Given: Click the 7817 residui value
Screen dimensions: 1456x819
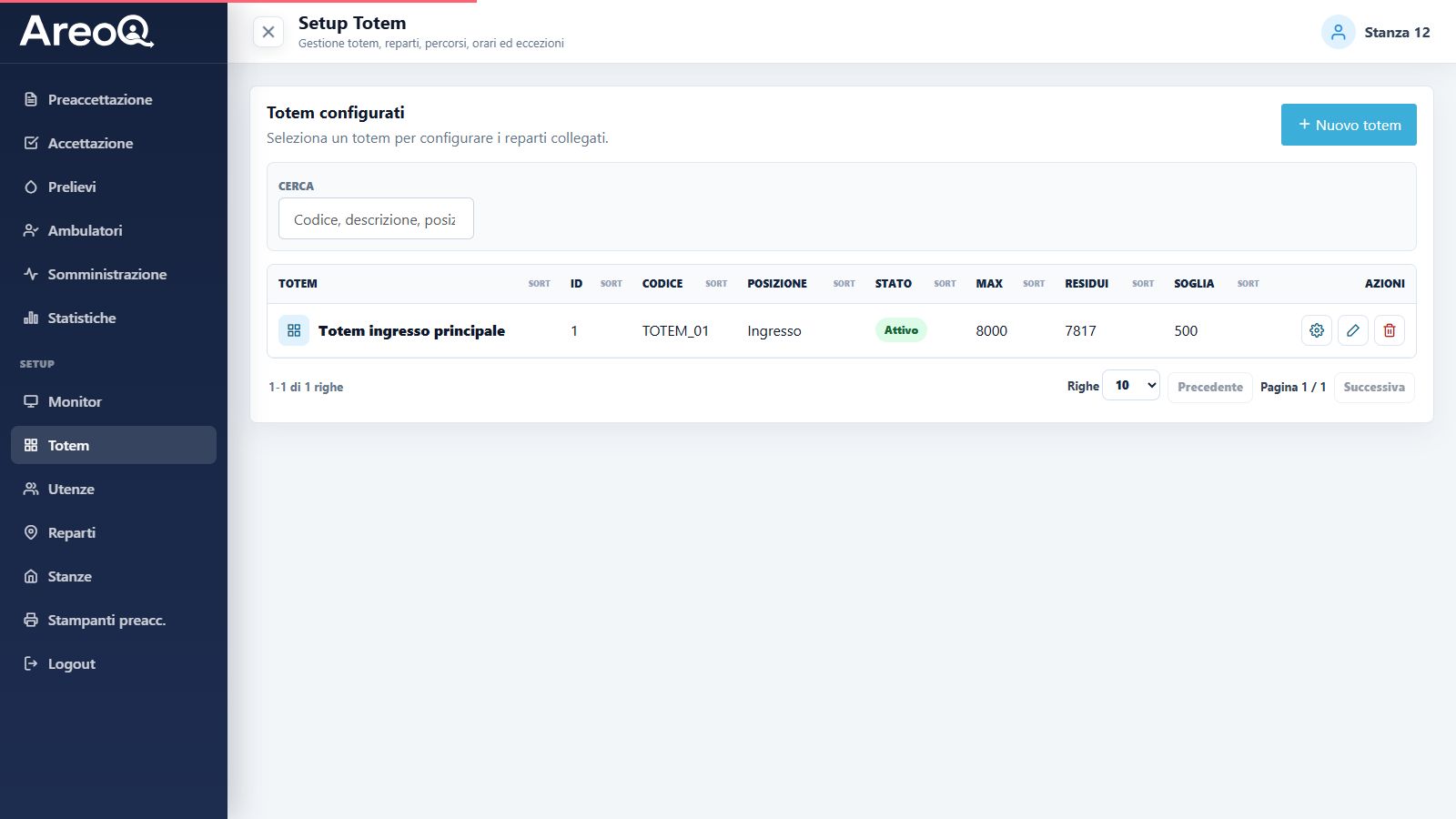Looking at the screenshot, I should (x=1080, y=330).
